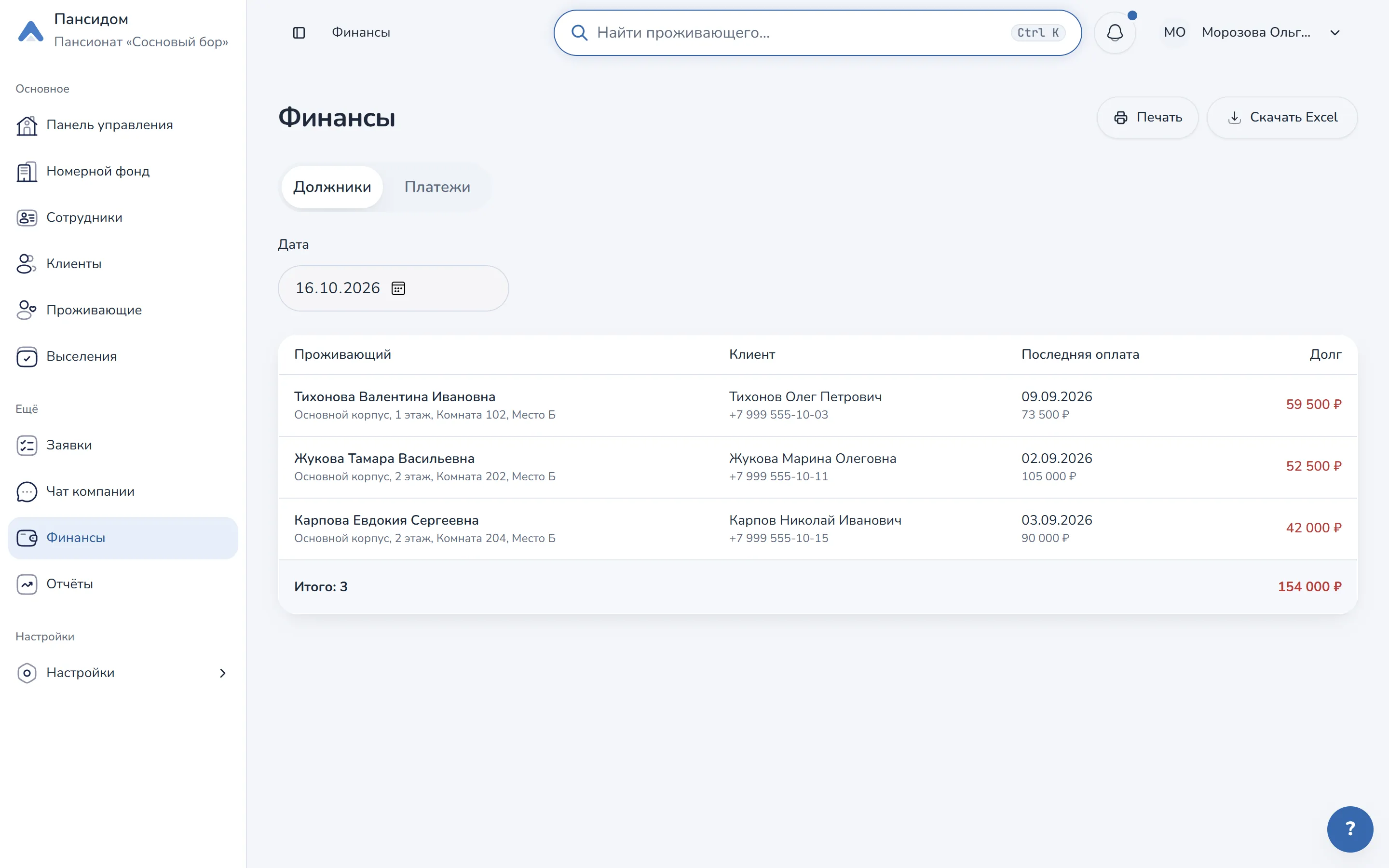Open the Панель управления home icon
The width and height of the screenshot is (1389, 868).
point(27,125)
